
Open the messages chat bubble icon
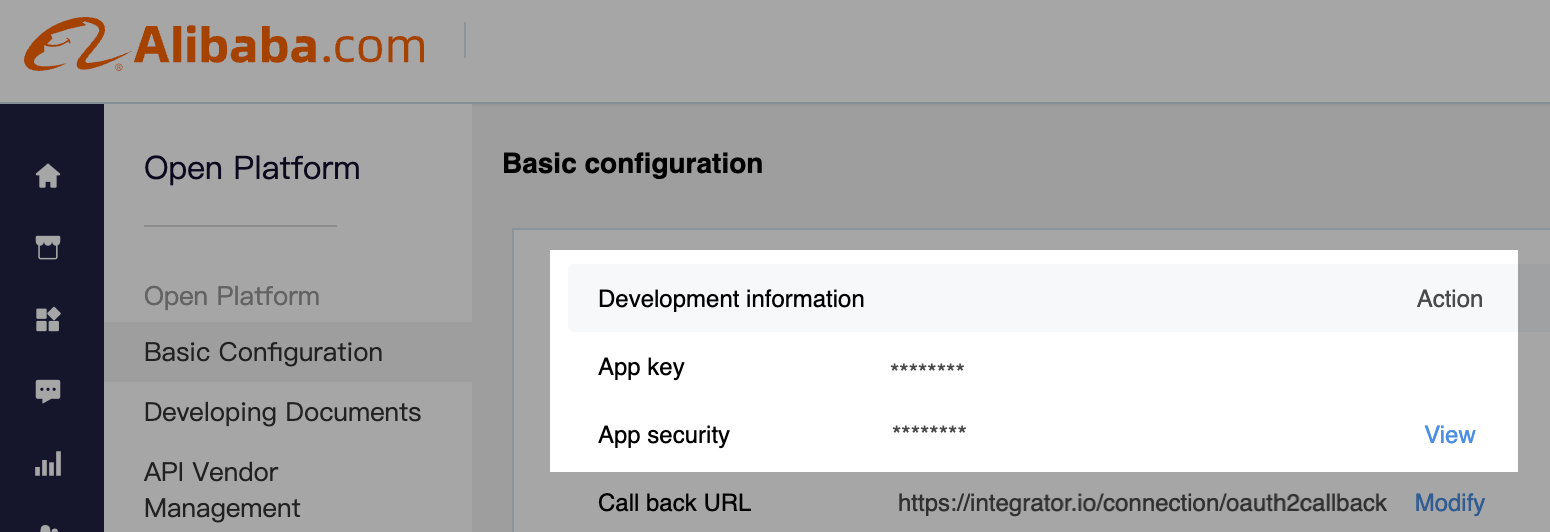click(48, 391)
